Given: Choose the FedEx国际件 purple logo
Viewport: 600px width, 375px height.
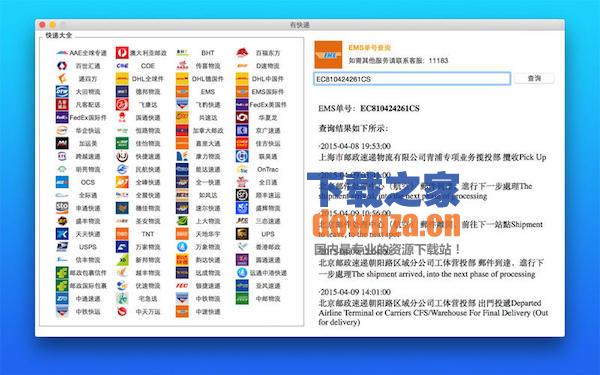Looking at the screenshot, I should coord(62,117).
